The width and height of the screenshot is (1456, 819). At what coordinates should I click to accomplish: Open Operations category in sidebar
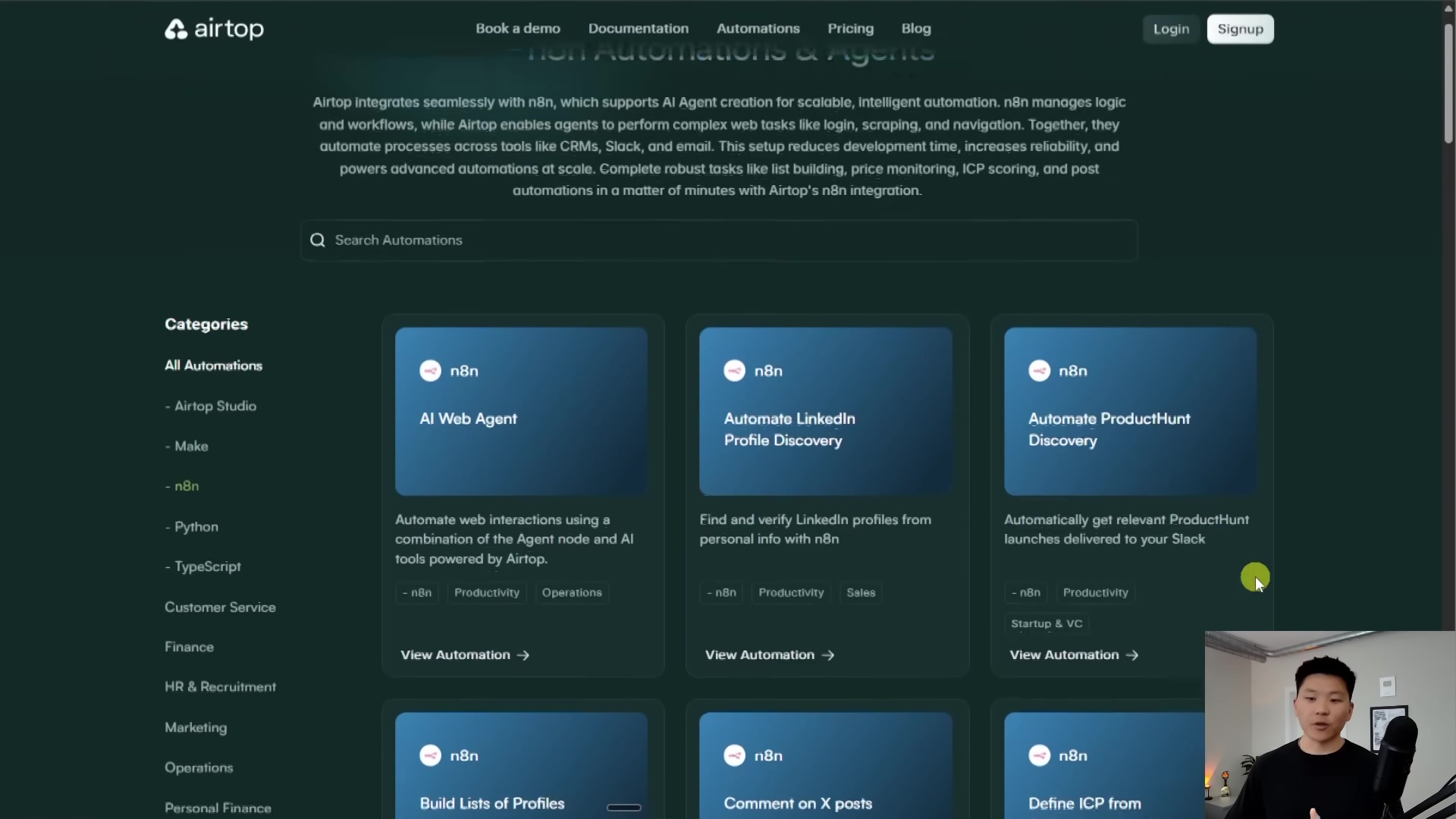pyautogui.click(x=199, y=767)
